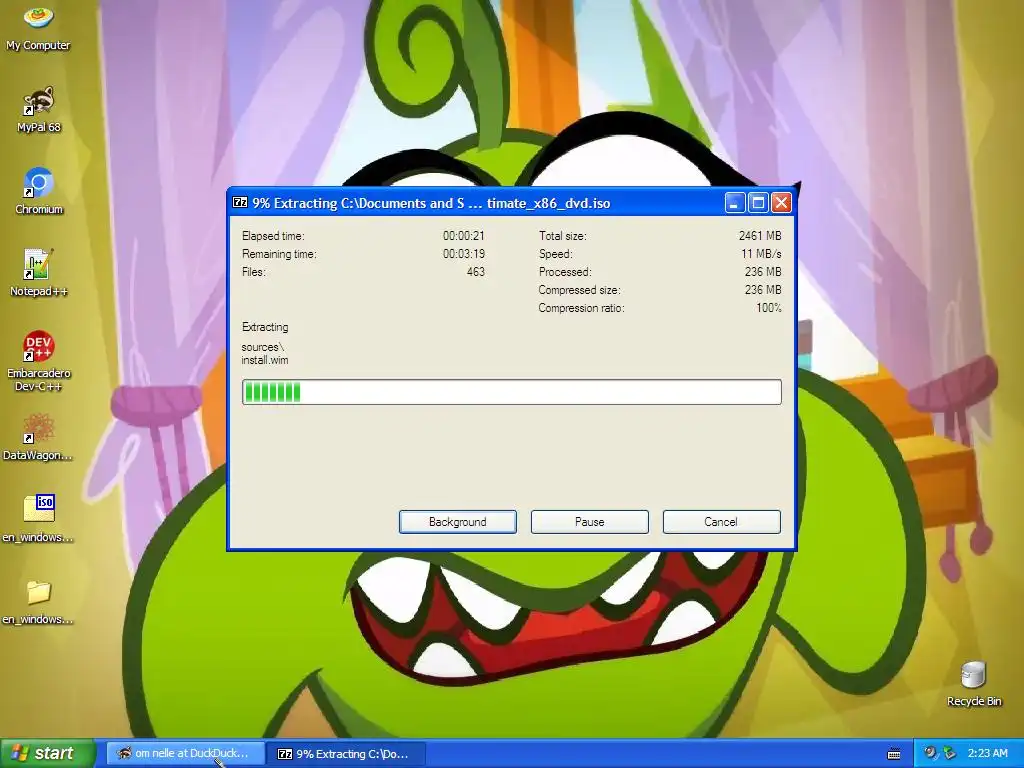Select the Embarcadero Dev-C++ shortcut
The image size is (1024, 768).
[x=39, y=361]
